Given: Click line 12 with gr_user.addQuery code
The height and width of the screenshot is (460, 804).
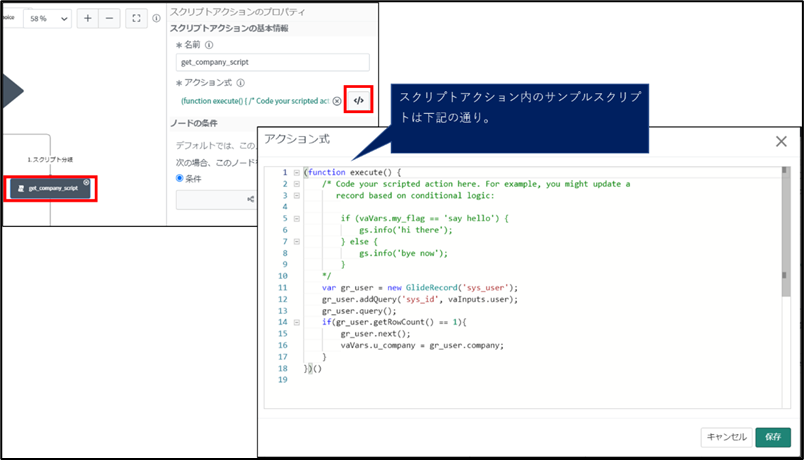Looking at the screenshot, I should 420,299.
